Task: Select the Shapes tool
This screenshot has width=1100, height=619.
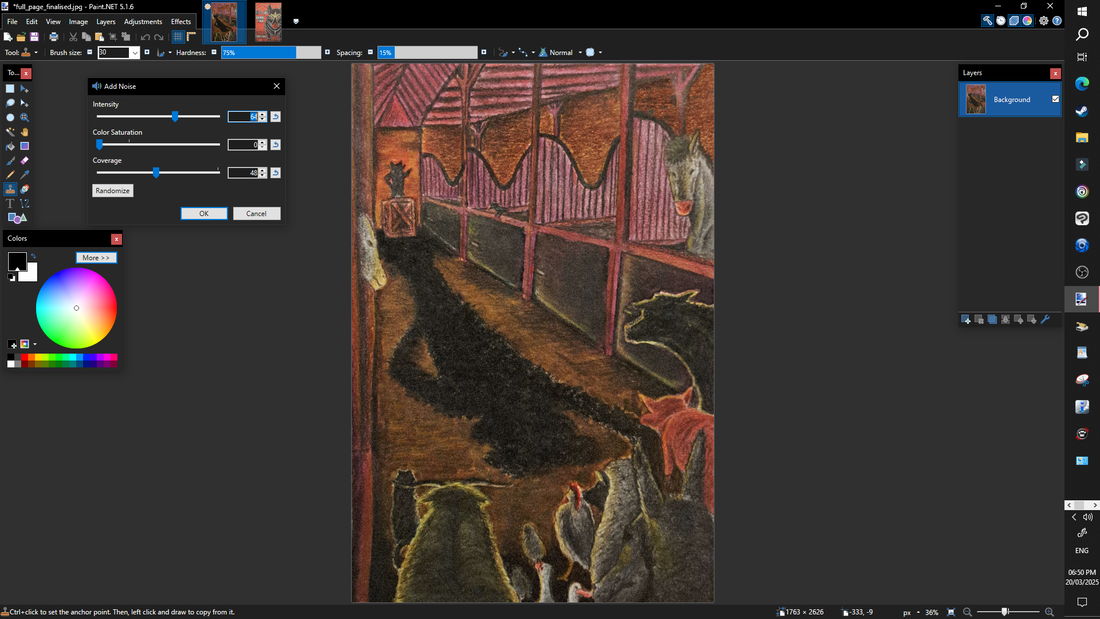Action: point(17,218)
